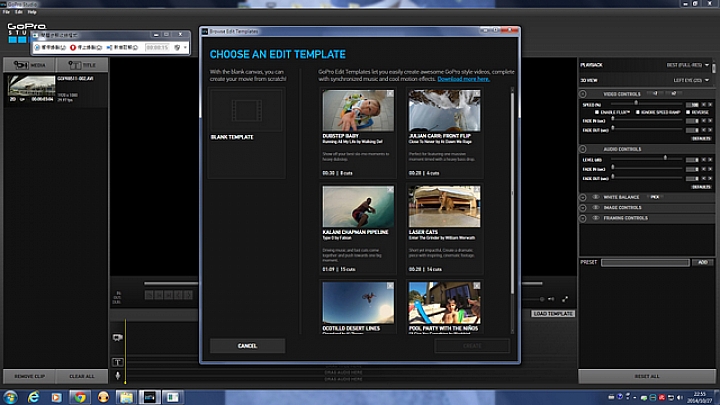
Task: Expand the Image Controls section
Action: tap(583, 208)
